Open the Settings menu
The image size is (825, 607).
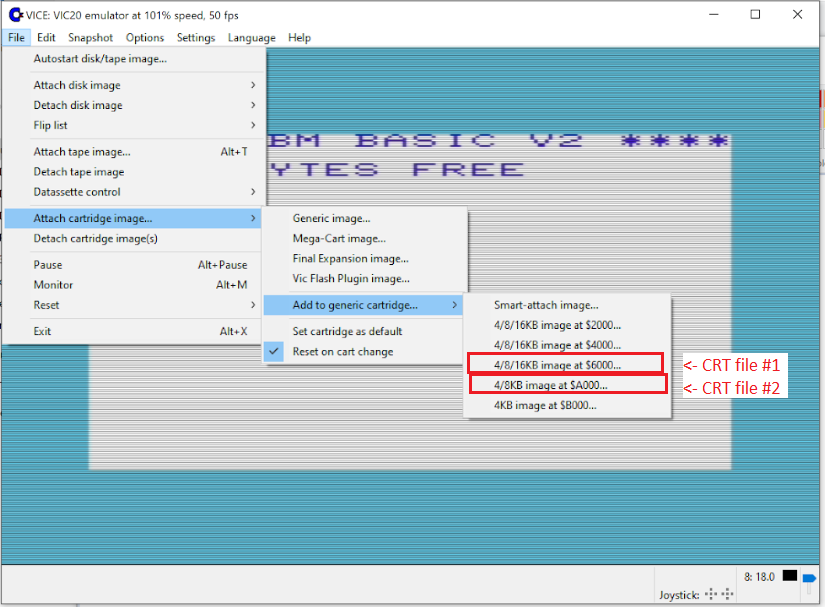(x=196, y=37)
